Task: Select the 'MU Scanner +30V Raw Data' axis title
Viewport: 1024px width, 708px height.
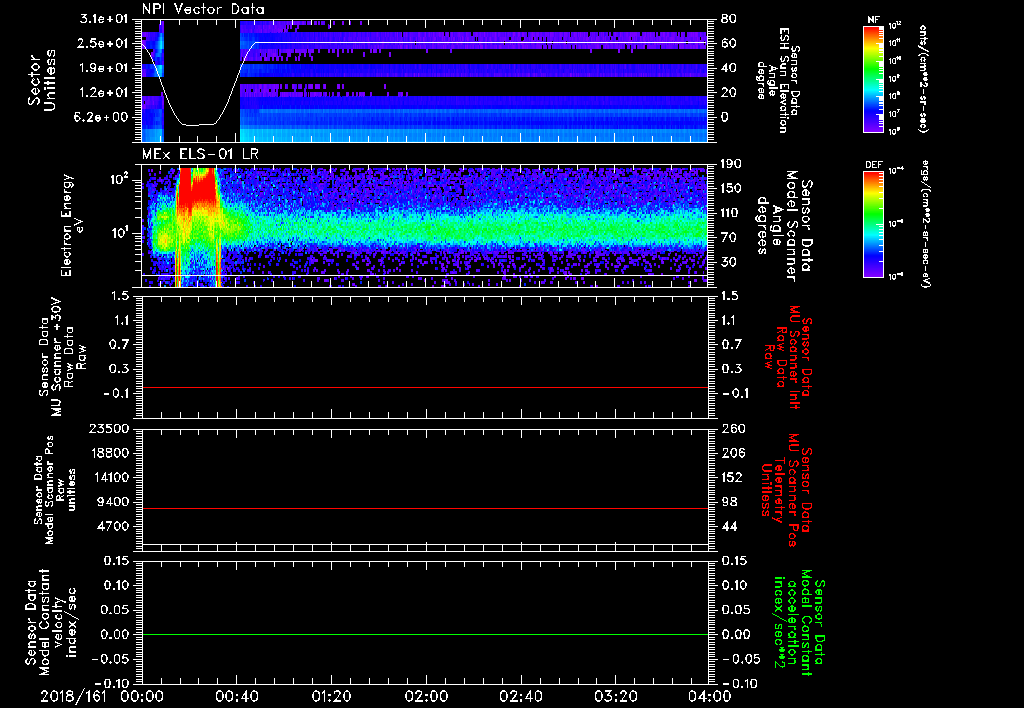Action: [x=63, y=357]
